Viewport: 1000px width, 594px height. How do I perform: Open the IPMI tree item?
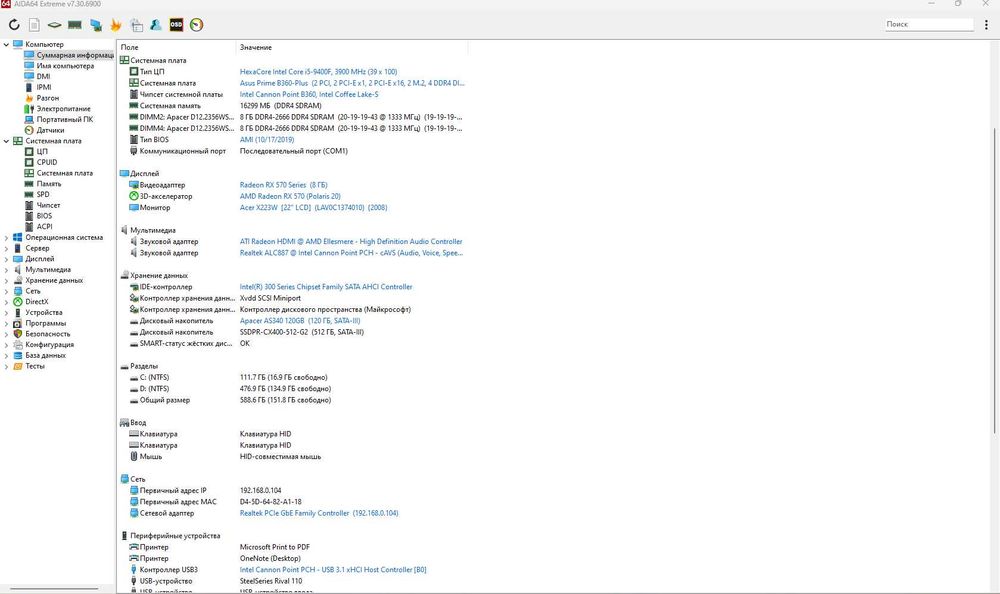pos(38,87)
